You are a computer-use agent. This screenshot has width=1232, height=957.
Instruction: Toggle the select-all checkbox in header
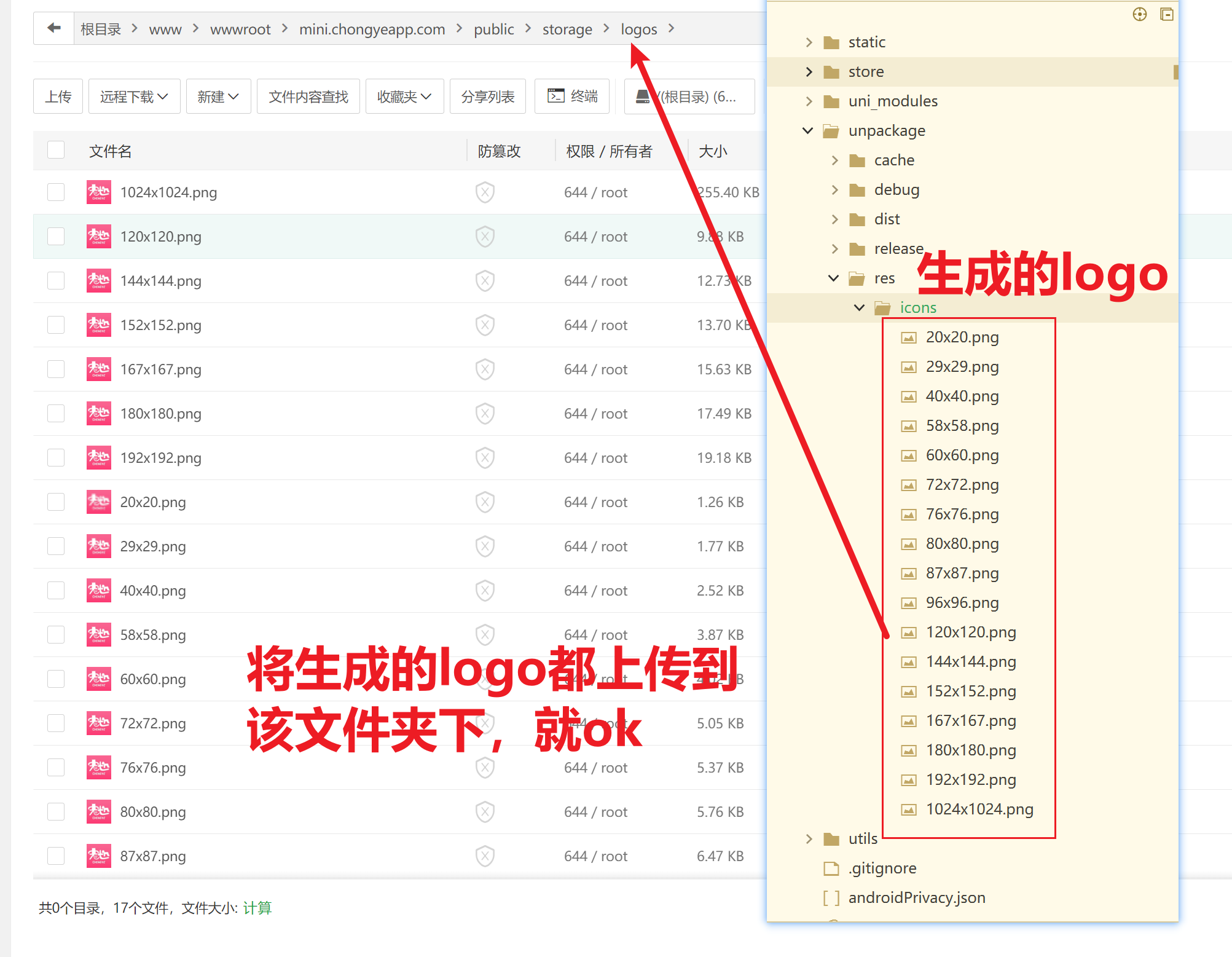coord(56,151)
